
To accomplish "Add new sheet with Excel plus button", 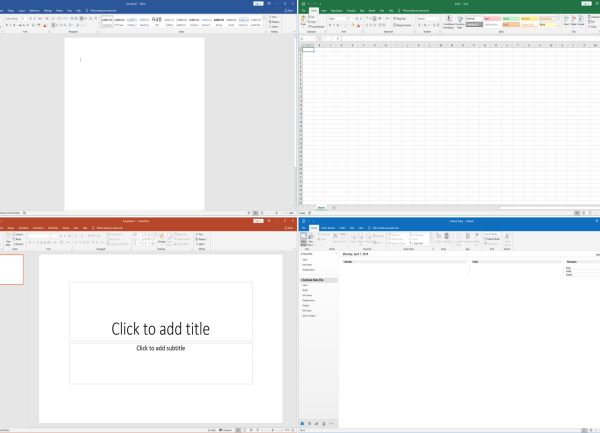I will coord(334,208).
